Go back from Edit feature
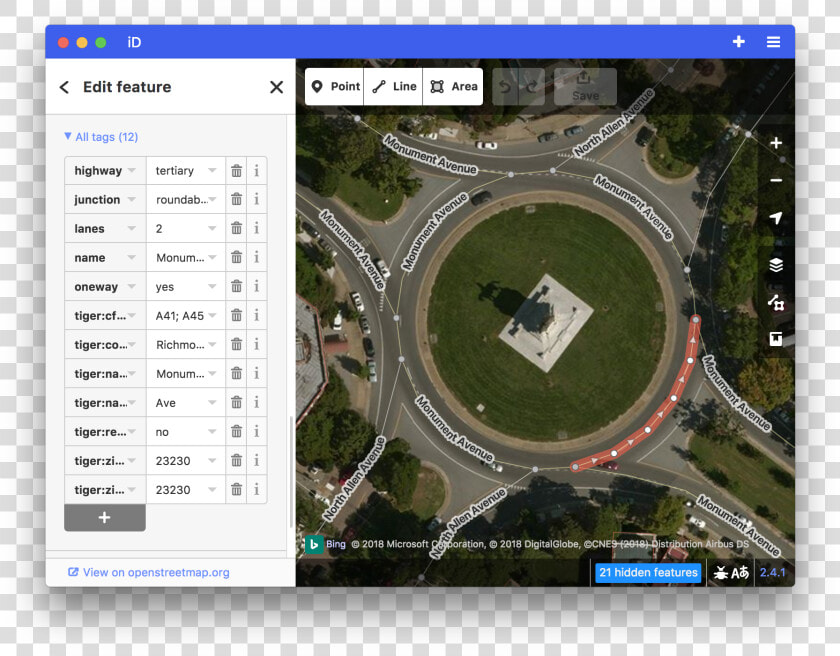Screen dimensions: 840x656 [64, 87]
